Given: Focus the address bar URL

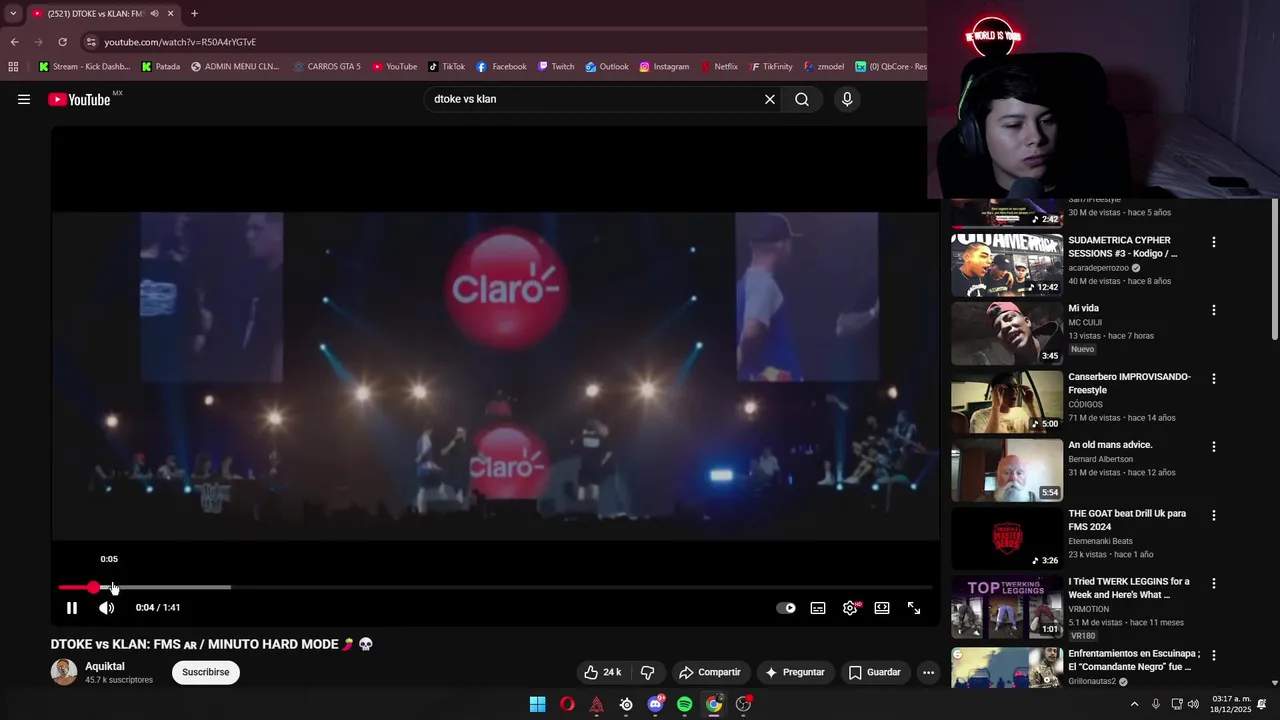Looking at the screenshot, I should point(180,42).
